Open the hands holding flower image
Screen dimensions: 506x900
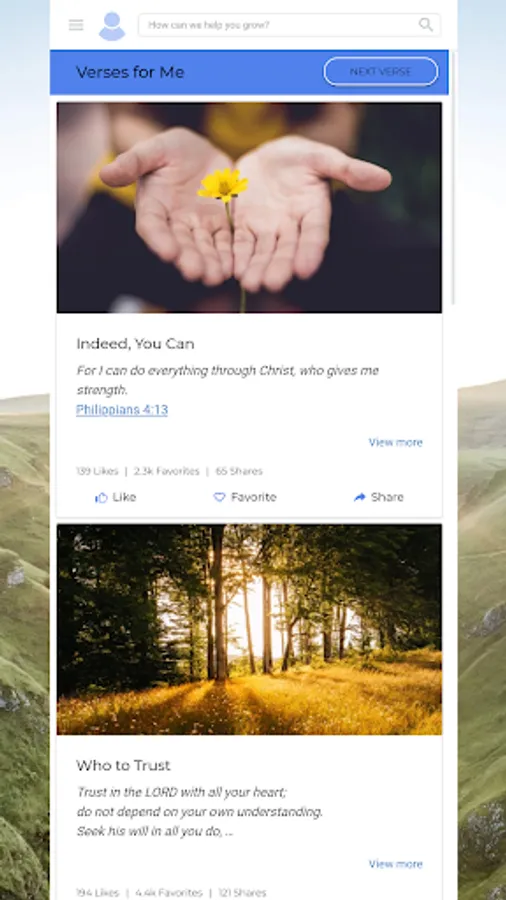(x=250, y=208)
